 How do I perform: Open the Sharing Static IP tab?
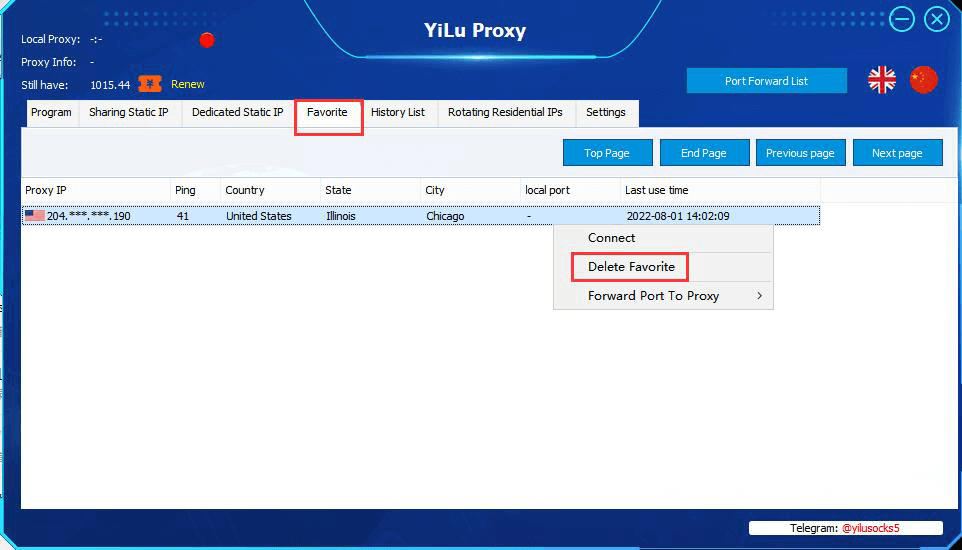129,113
